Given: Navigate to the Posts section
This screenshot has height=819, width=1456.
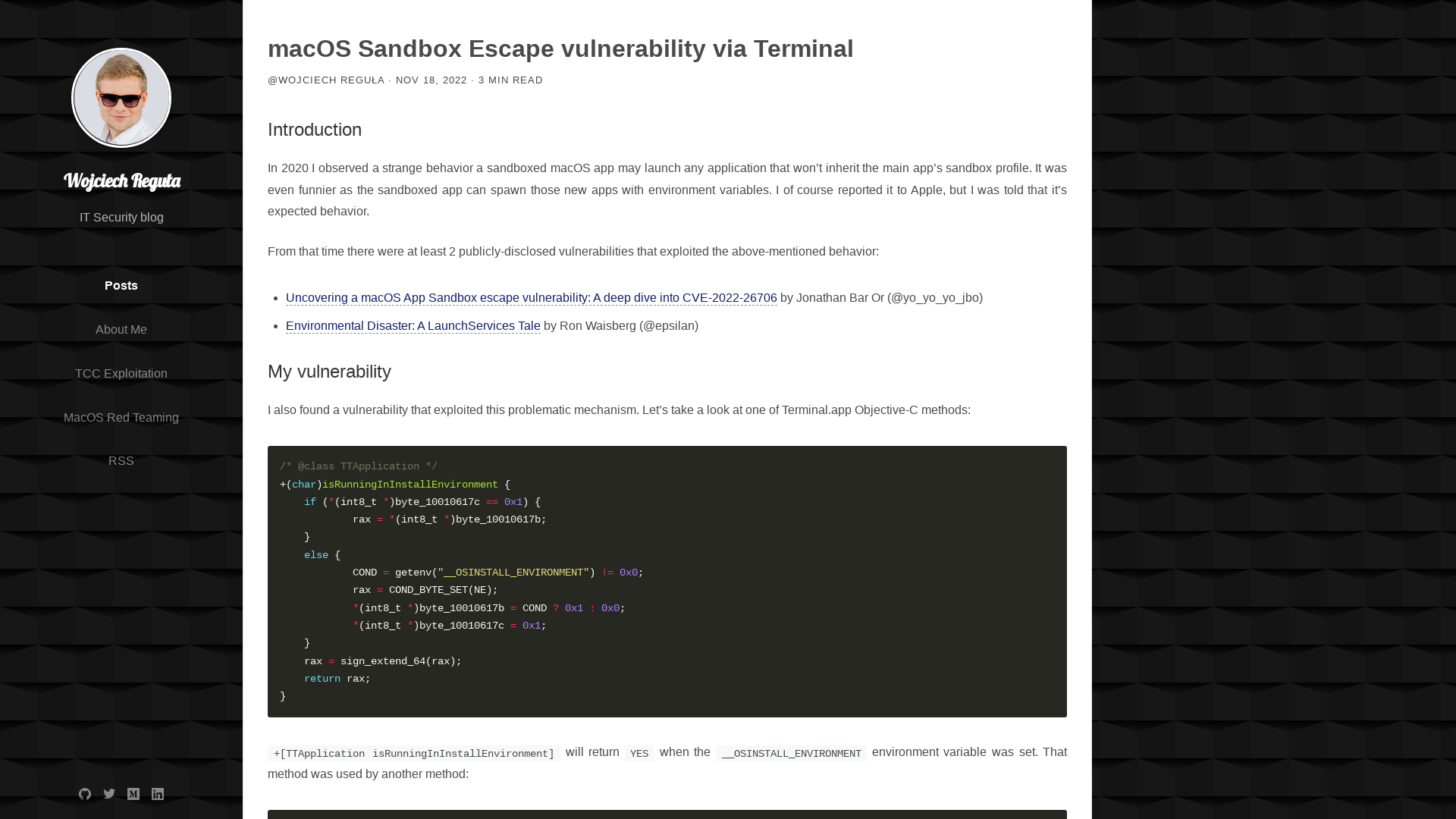Looking at the screenshot, I should tap(121, 286).
